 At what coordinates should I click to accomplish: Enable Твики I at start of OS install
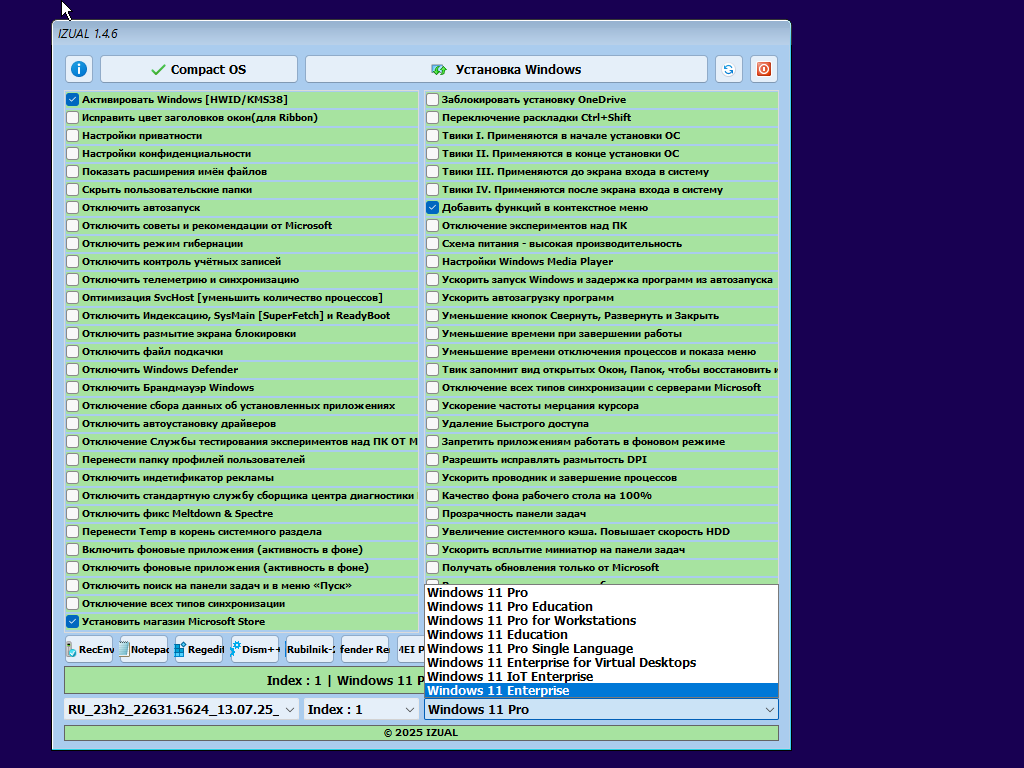point(432,136)
